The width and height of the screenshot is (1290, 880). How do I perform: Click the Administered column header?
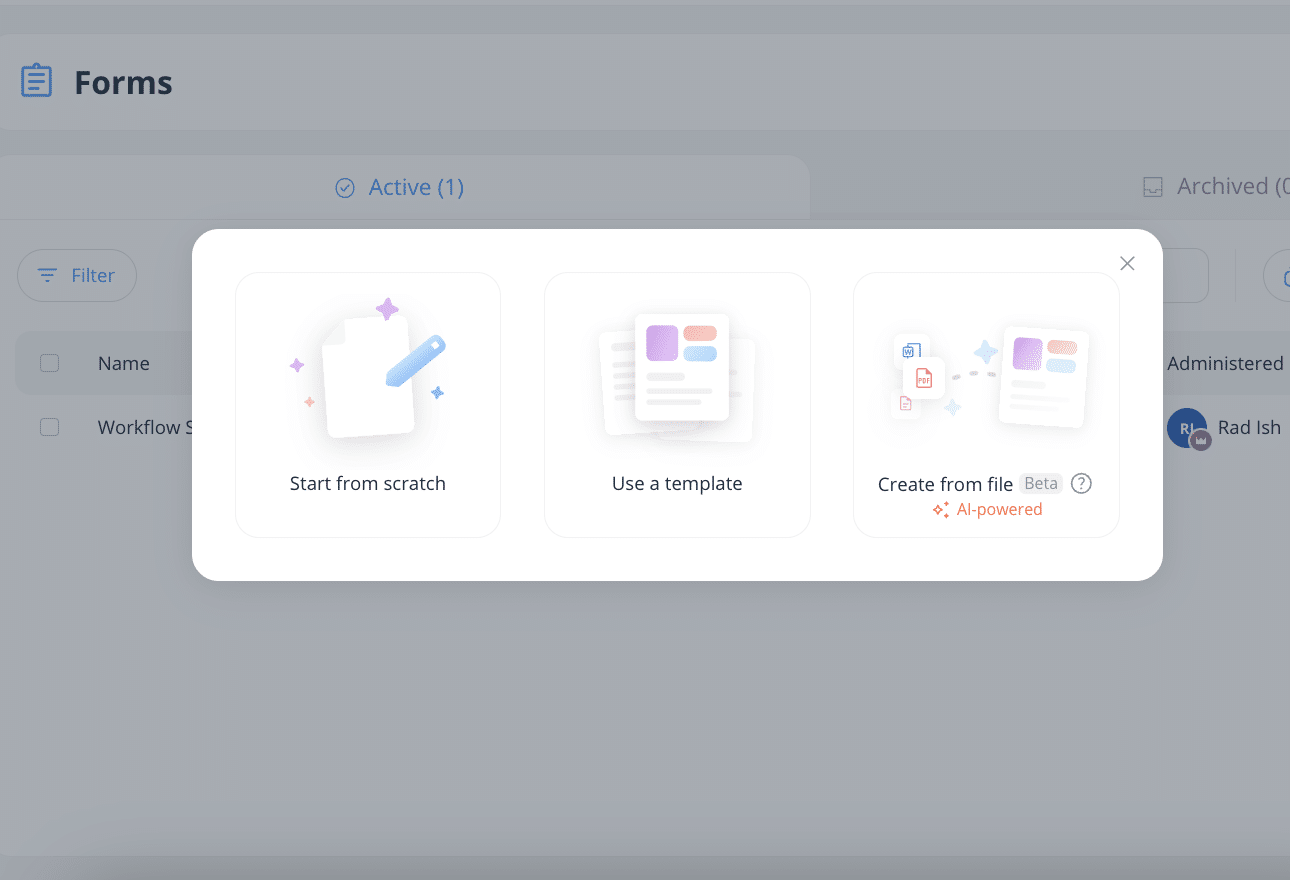[1226, 363]
